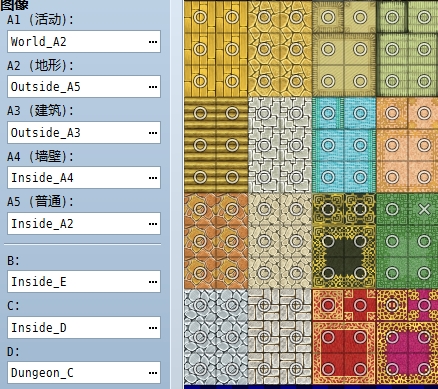Toggle bottom-left circle on yellow cobblestone tile
The image size is (438, 389).
264,81
